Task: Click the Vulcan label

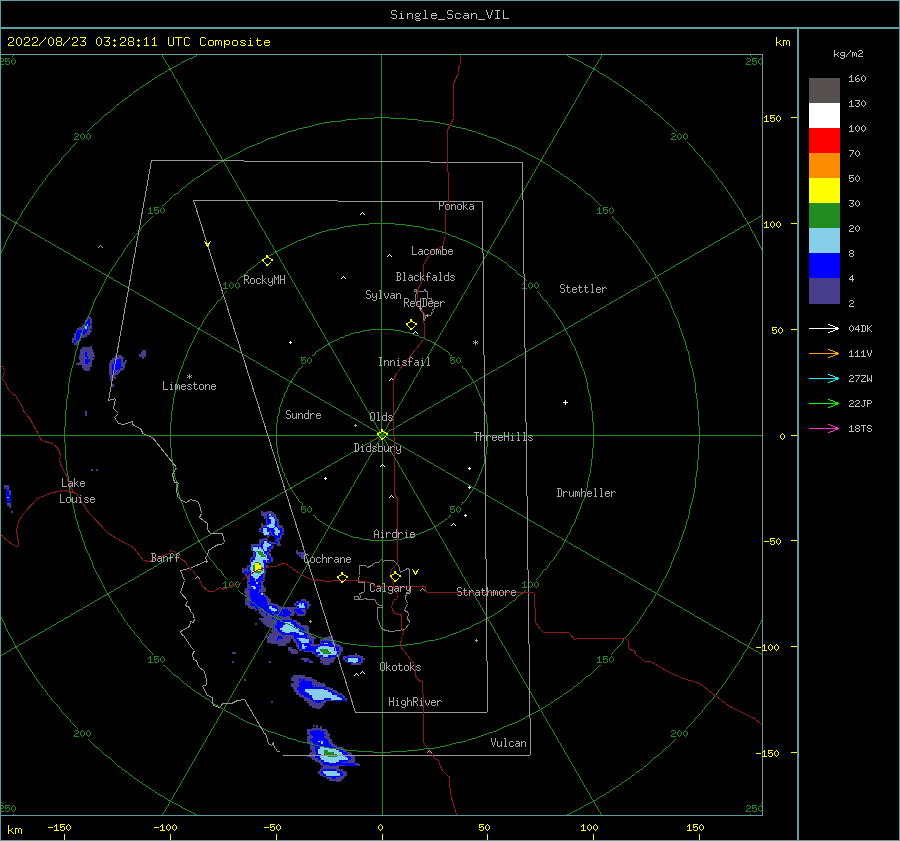Action: [508, 743]
